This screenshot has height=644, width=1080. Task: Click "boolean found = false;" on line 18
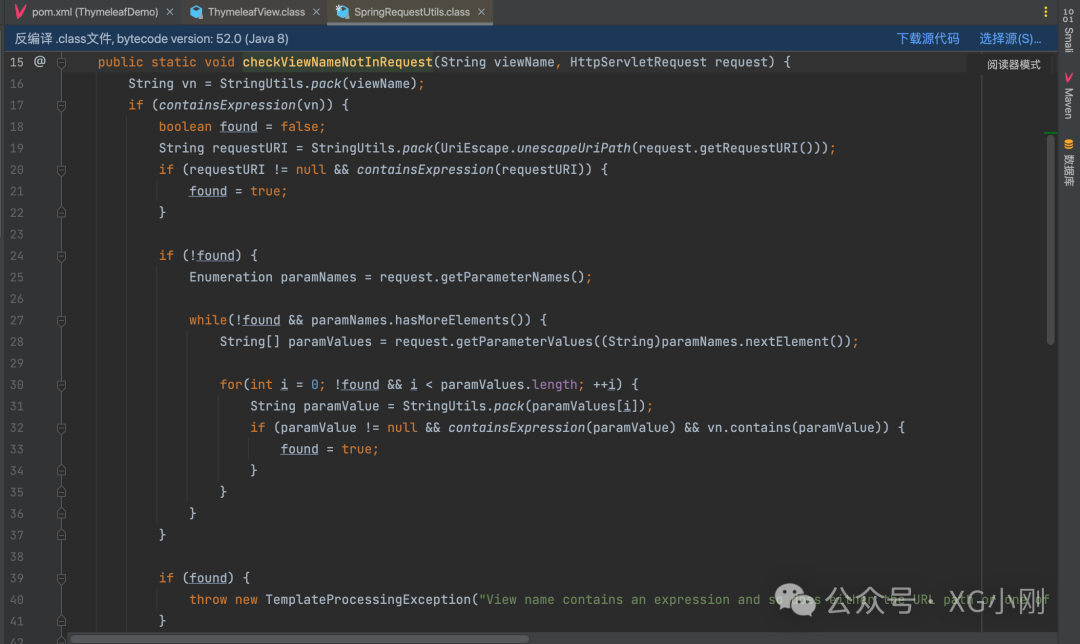pos(242,127)
